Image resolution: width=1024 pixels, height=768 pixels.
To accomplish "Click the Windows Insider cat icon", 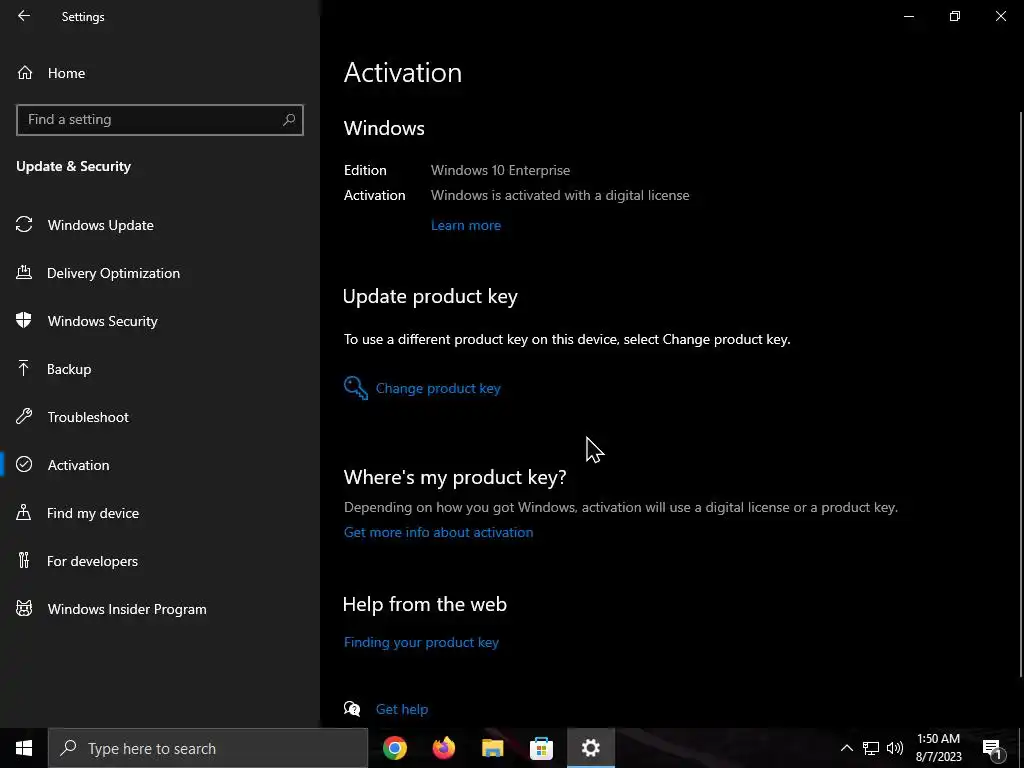I will (24, 609).
